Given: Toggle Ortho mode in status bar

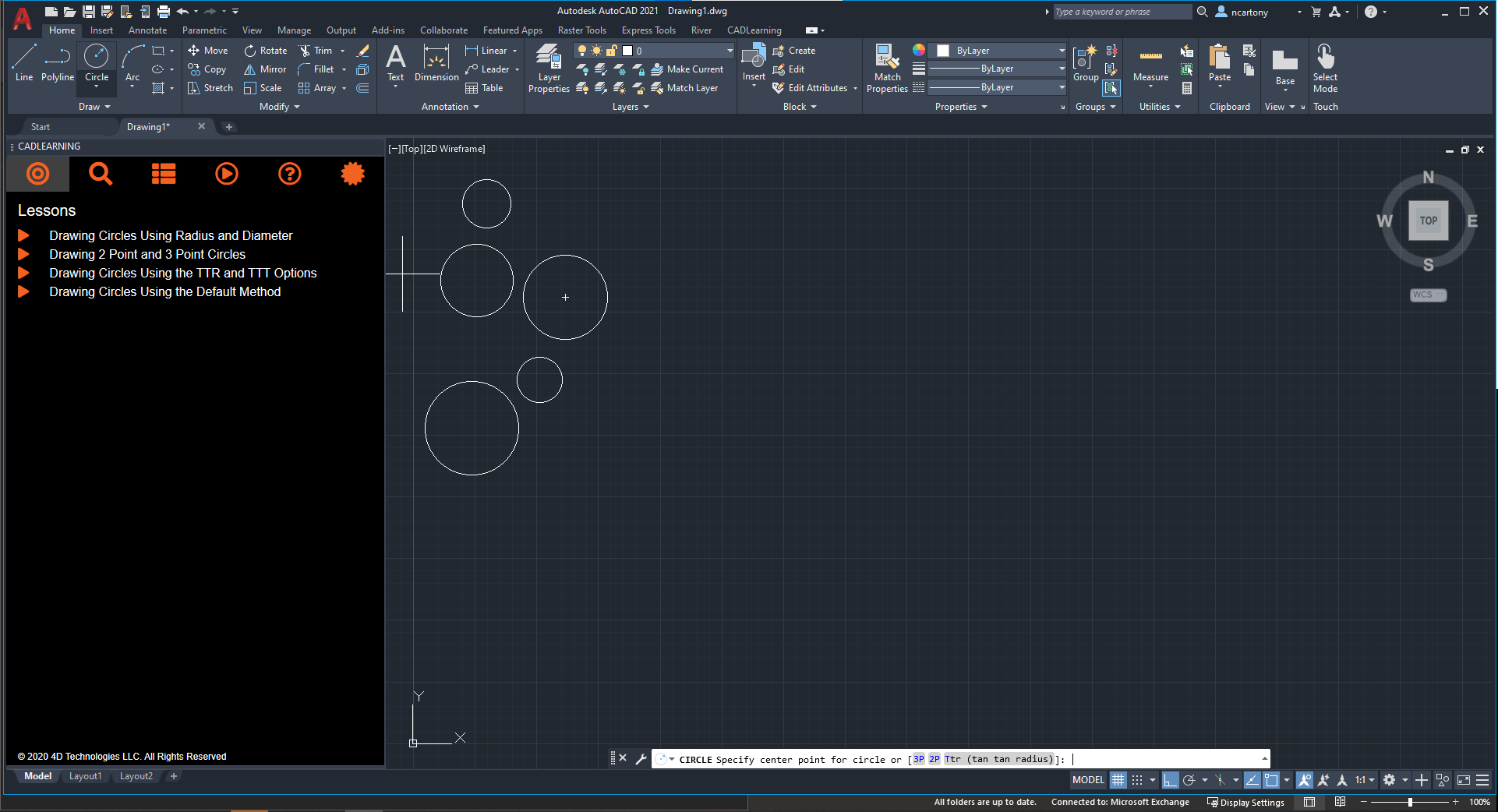Looking at the screenshot, I should coord(1170,780).
